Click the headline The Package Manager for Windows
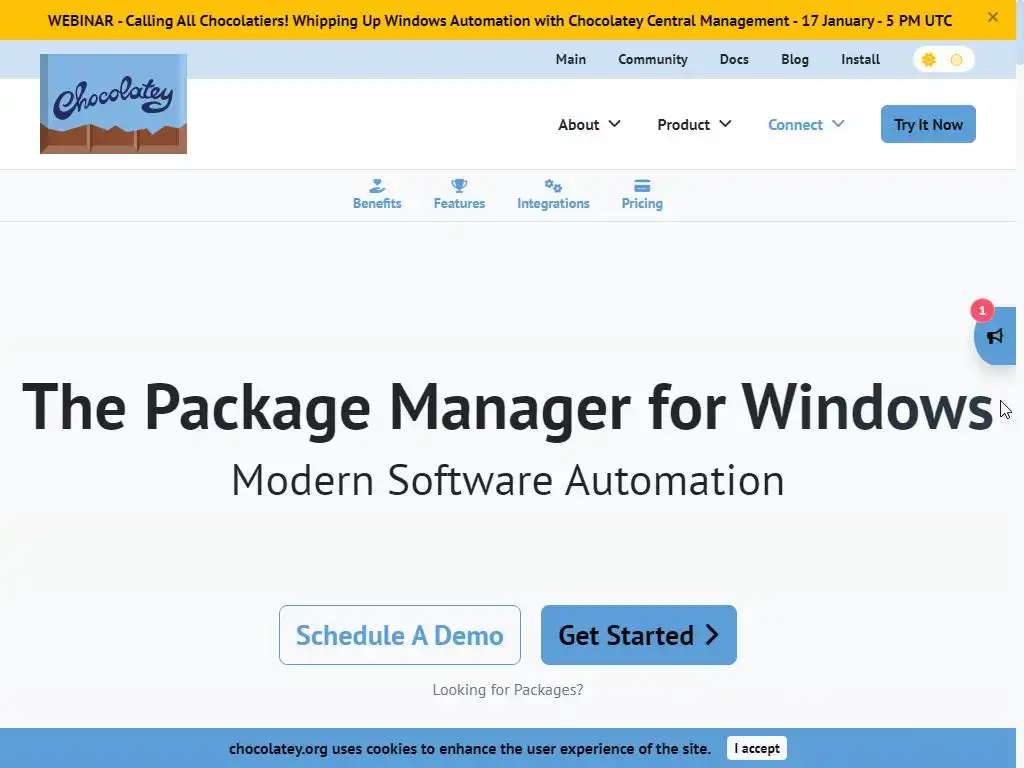The image size is (1024, 768). 507,408
